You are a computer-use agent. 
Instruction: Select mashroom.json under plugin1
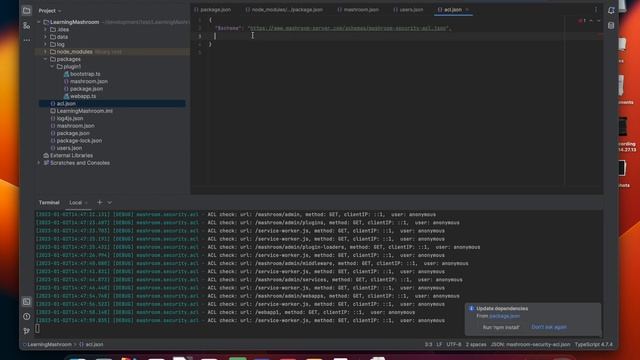click(89, 81)
